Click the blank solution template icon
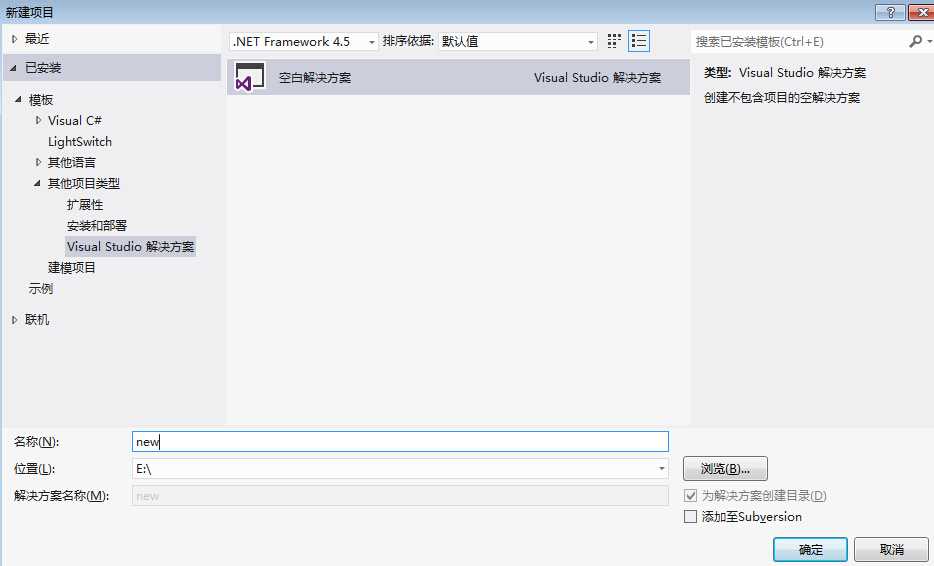The image size is (934, 566). 250,77
